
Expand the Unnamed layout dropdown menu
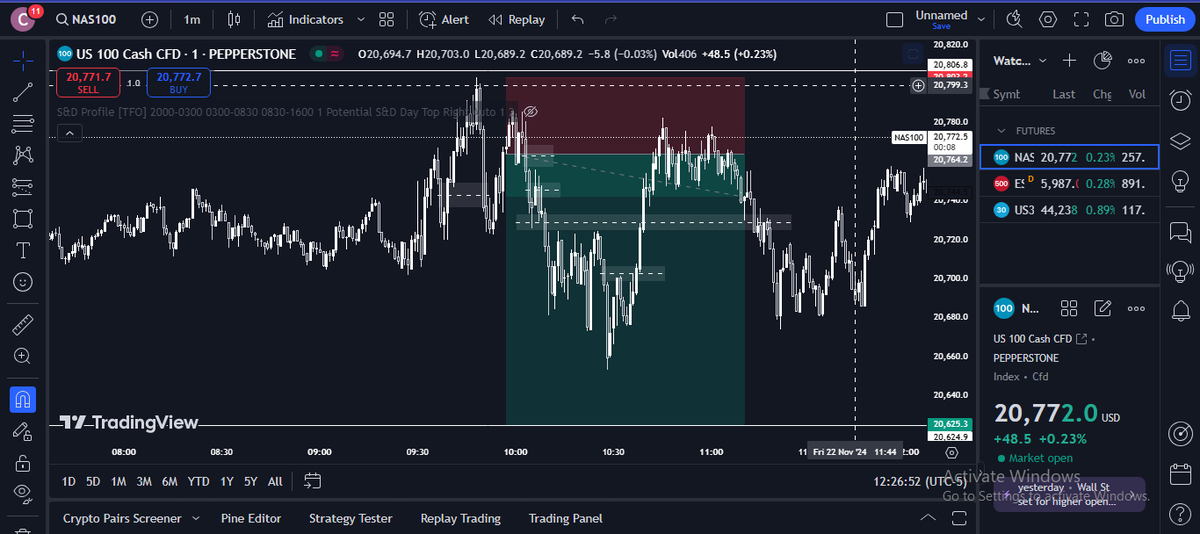(x=981, y=20)
